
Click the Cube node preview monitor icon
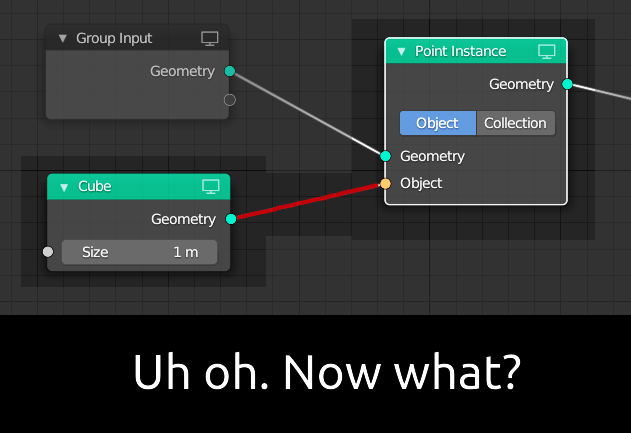pos(210,187)
